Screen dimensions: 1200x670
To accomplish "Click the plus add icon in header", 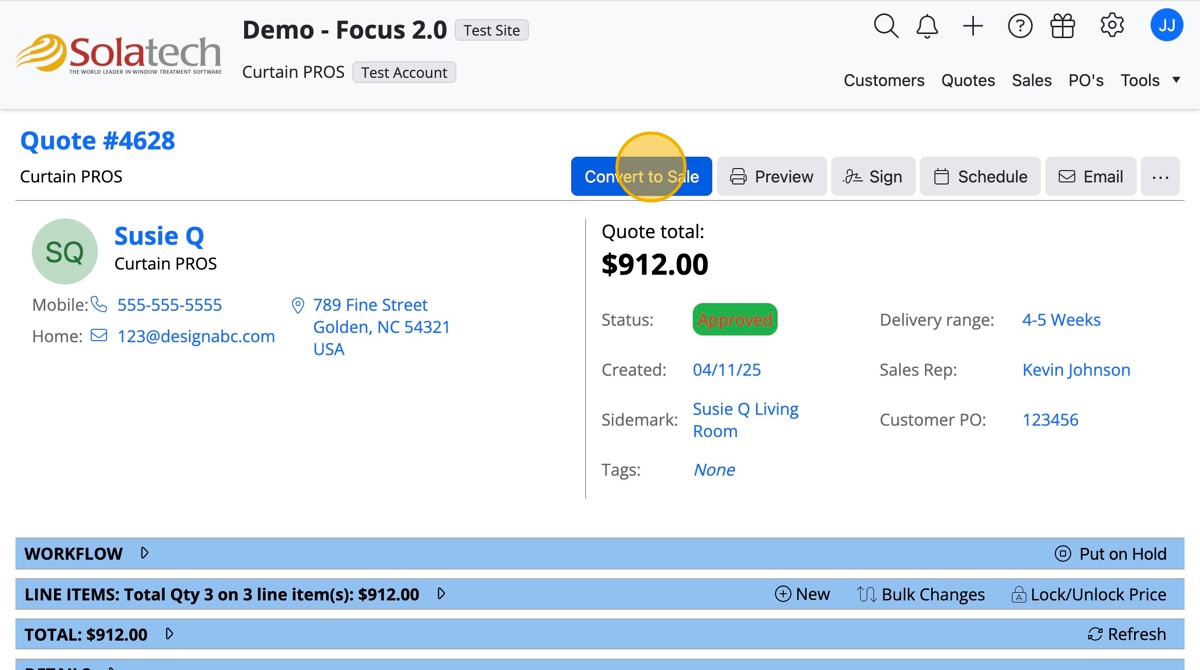I will pyautogui.click(x=973, y=27).
